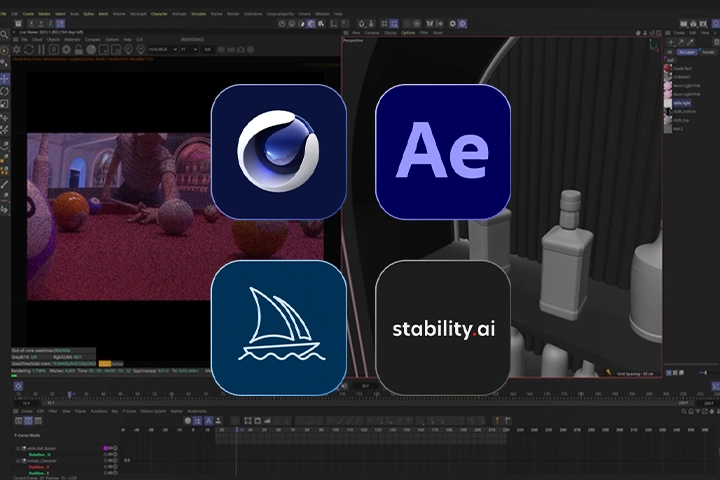This screenshot has width=720, height=480.
Task: Open the Octane menu
Action: coord(304,14)
